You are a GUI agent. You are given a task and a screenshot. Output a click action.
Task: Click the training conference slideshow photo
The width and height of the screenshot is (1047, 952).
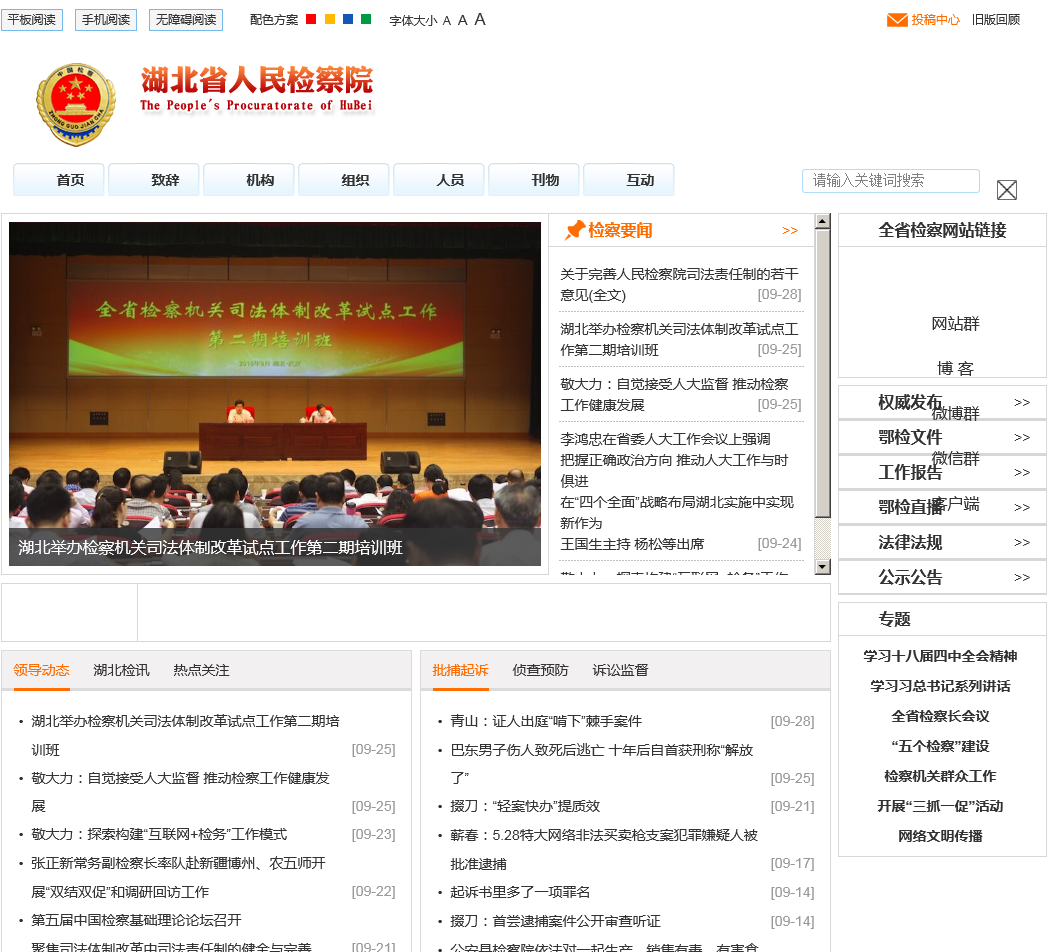click(x=274, y=394)
